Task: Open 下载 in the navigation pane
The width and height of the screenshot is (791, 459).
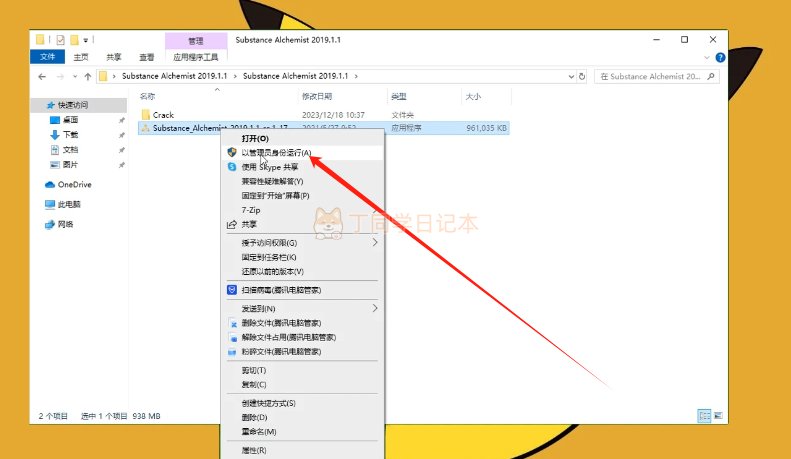Action: 70,135
